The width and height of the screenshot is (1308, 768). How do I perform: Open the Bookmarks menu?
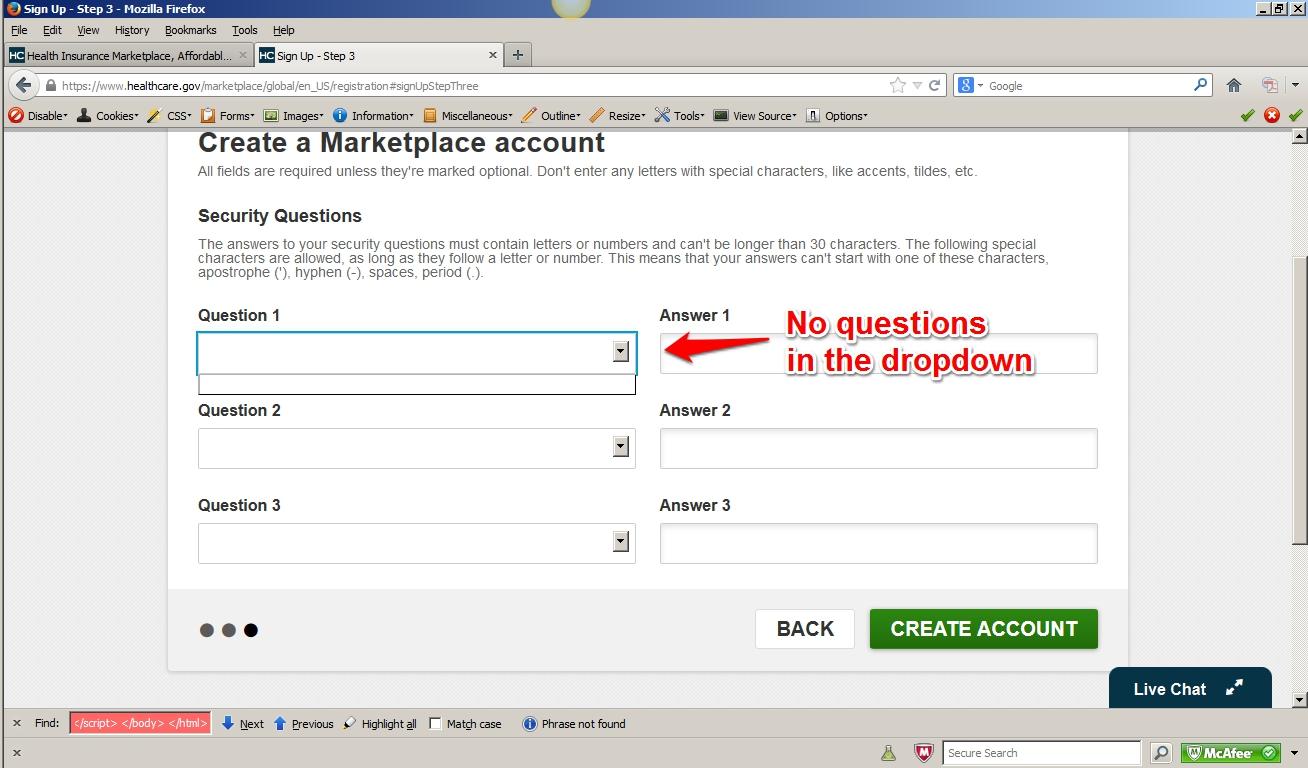(x=190, y=30)
